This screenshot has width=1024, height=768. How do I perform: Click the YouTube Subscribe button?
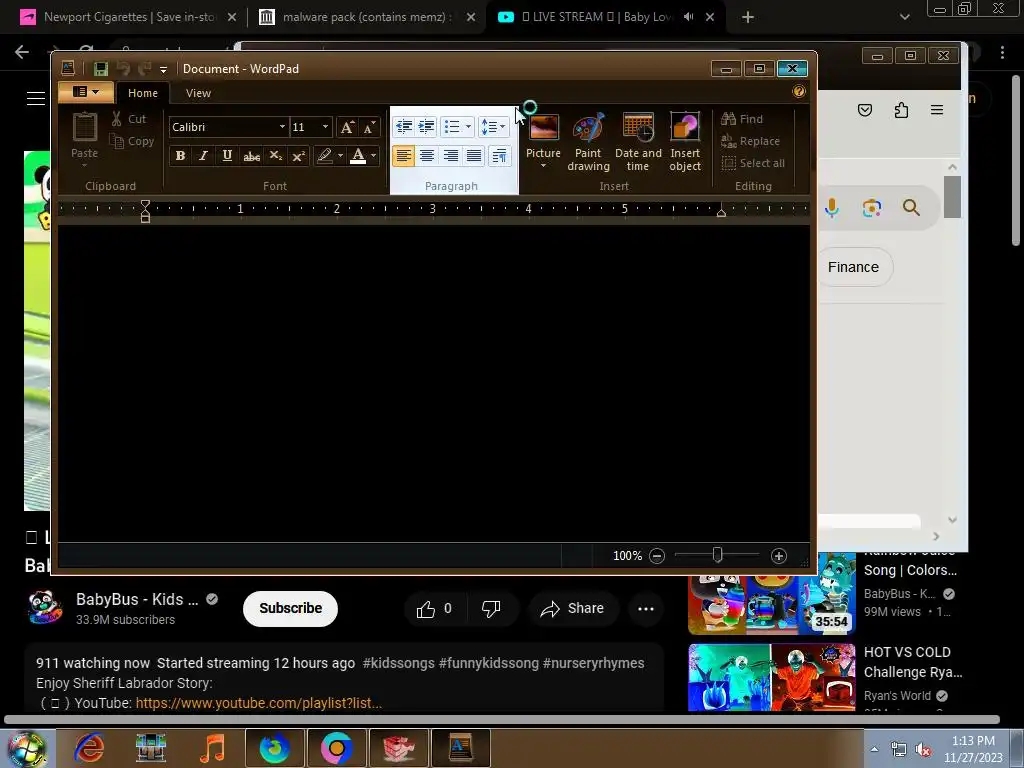tap(290, 609)
